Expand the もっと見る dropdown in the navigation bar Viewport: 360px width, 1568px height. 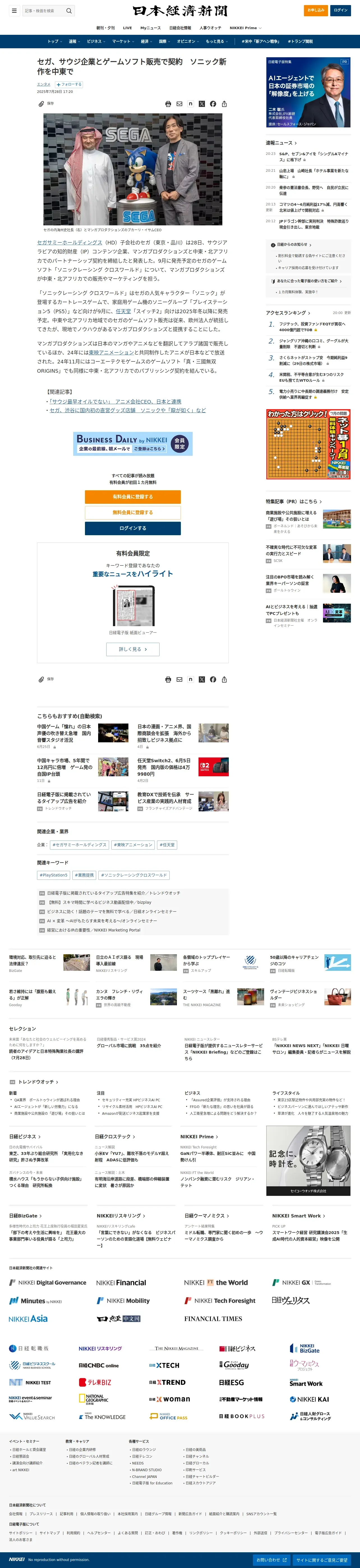click(x=217, y=41)
